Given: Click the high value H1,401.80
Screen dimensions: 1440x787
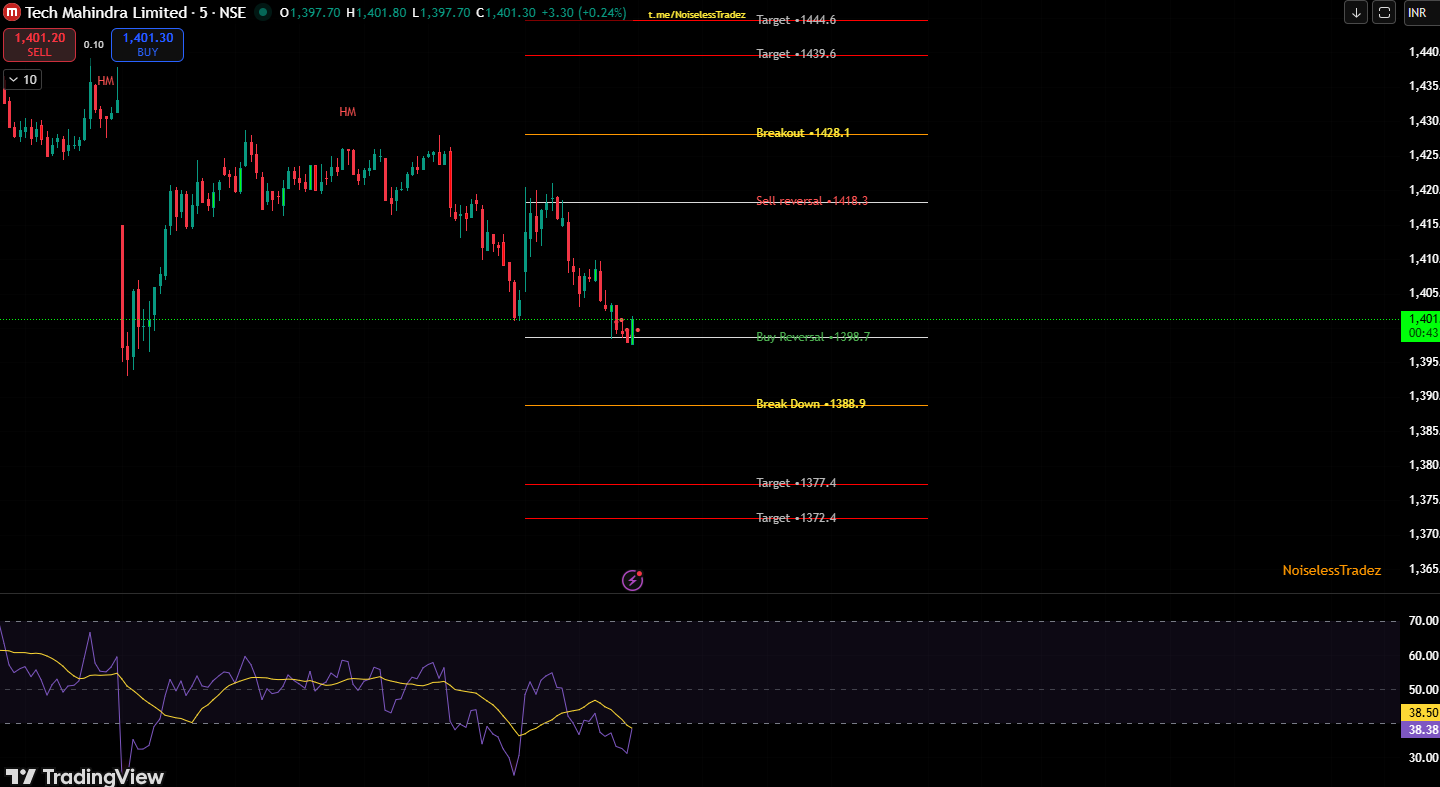Looking at the screenshot, I should [x=376, y=13].
